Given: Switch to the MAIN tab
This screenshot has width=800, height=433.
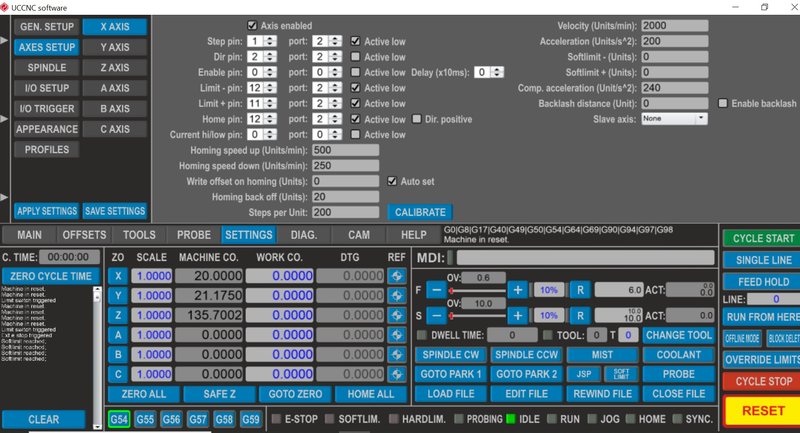Looking at the screenshot, I should click(30, 235).
